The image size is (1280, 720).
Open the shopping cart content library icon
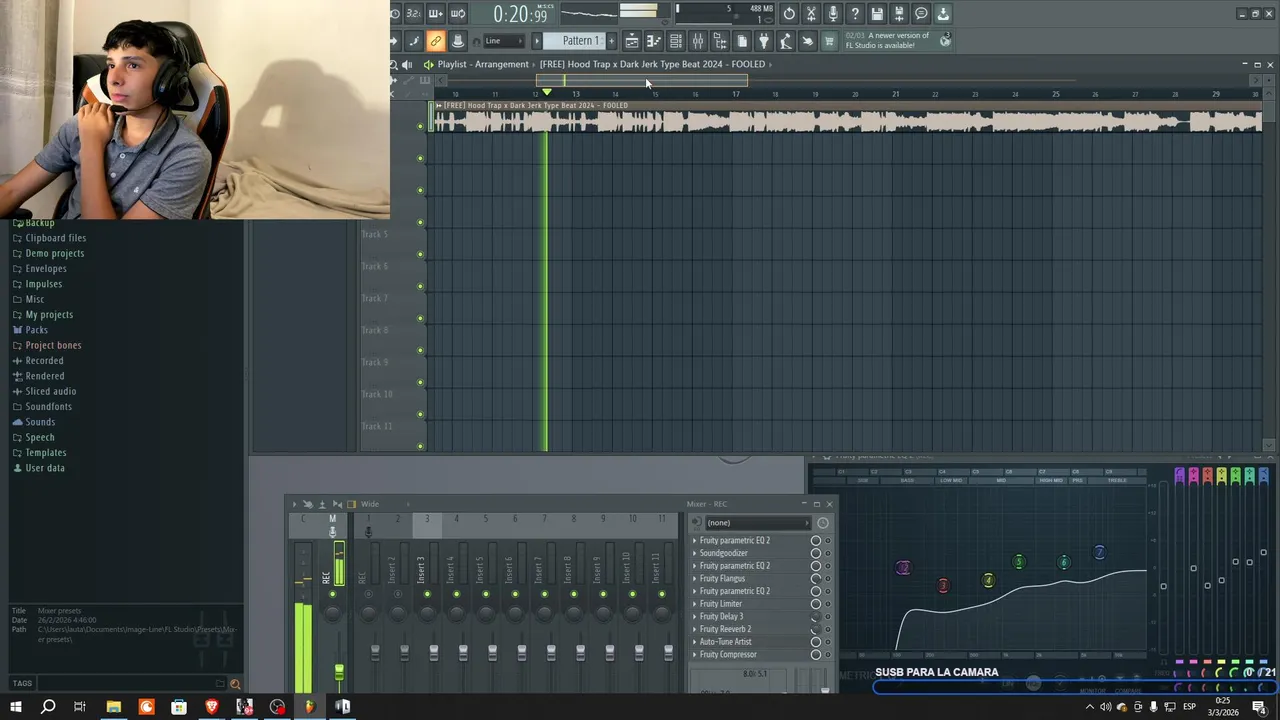829,41
